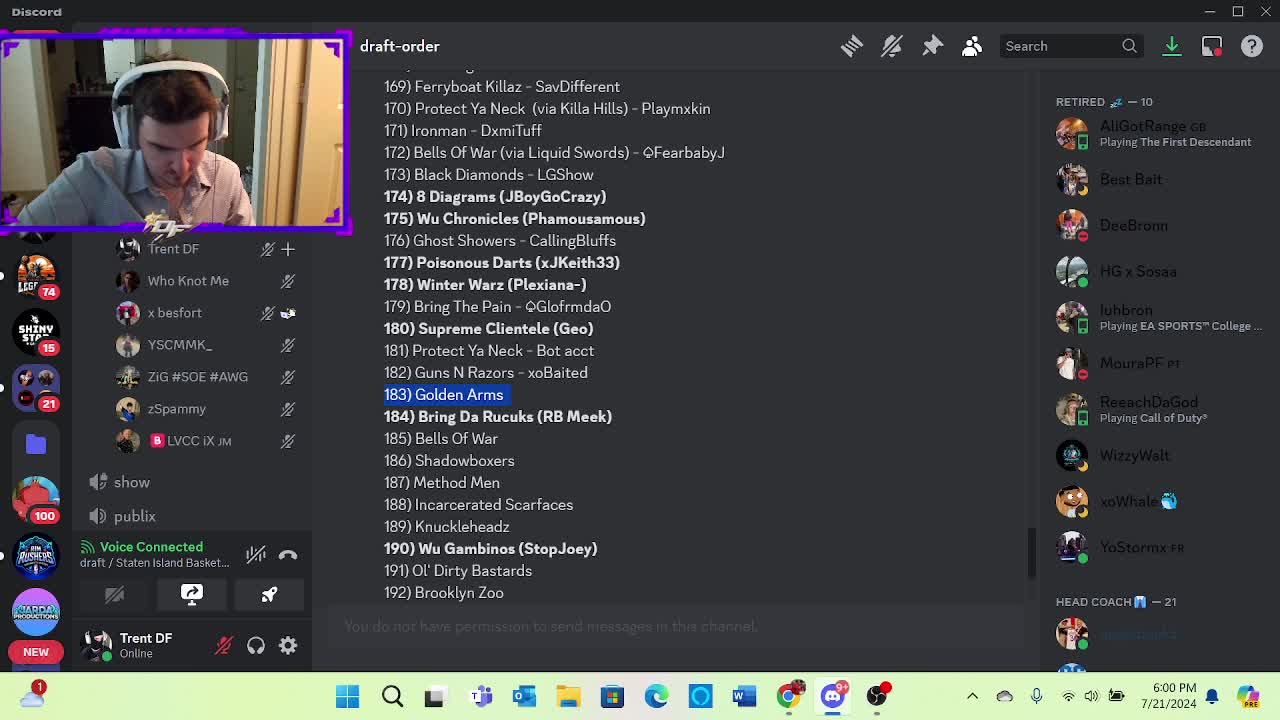Disconnect from the voice channel
The width and height of the screenshot is (1280, 720).
(x=288, y=554)
